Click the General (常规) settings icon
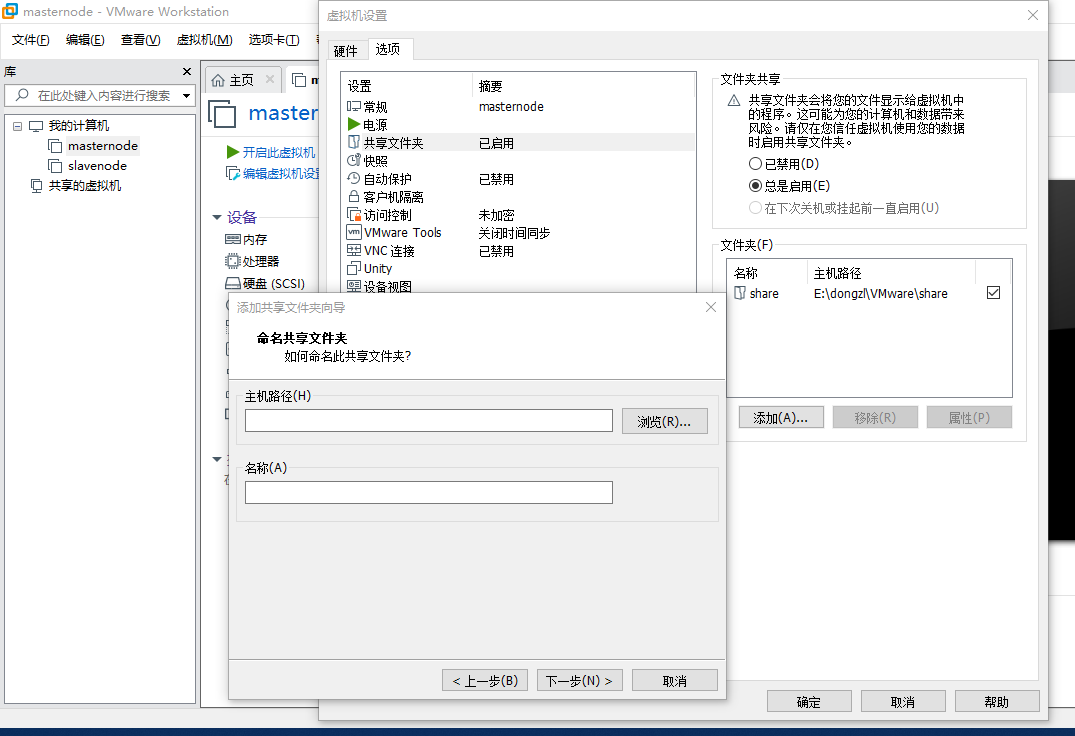1075x736 pixels. 354,106
